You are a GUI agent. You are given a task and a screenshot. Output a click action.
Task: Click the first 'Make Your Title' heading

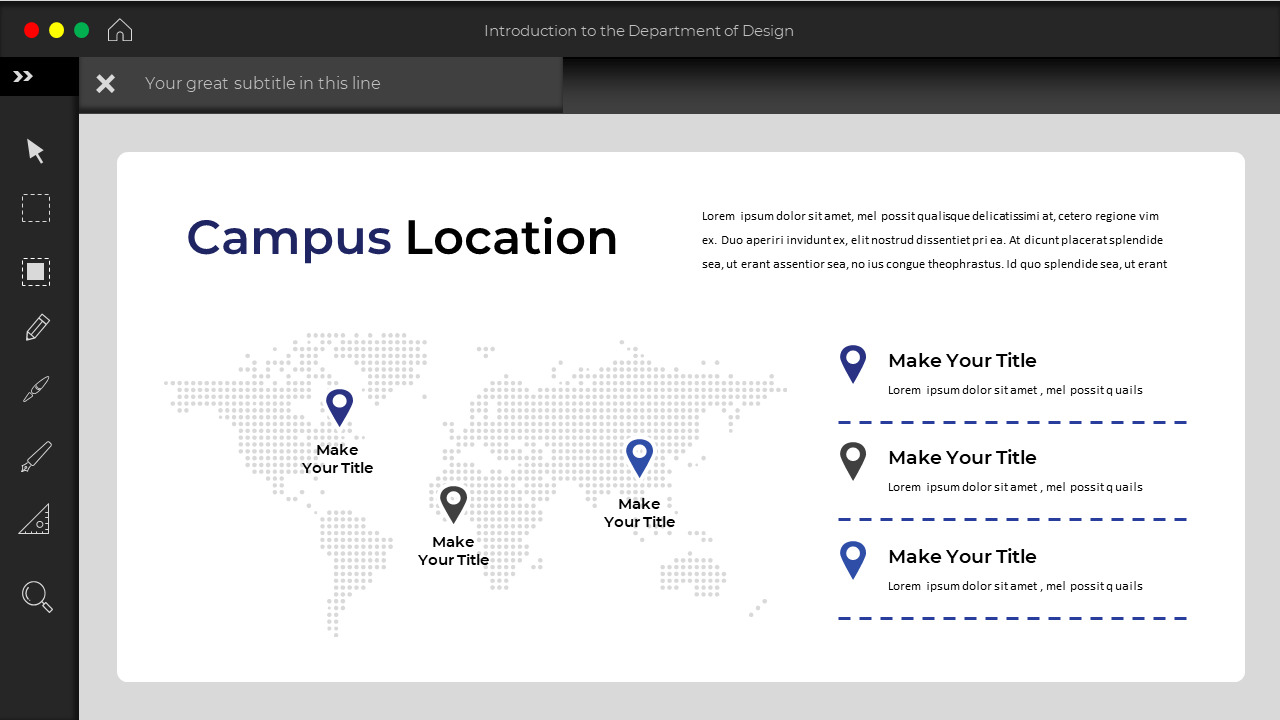(962, 360)
